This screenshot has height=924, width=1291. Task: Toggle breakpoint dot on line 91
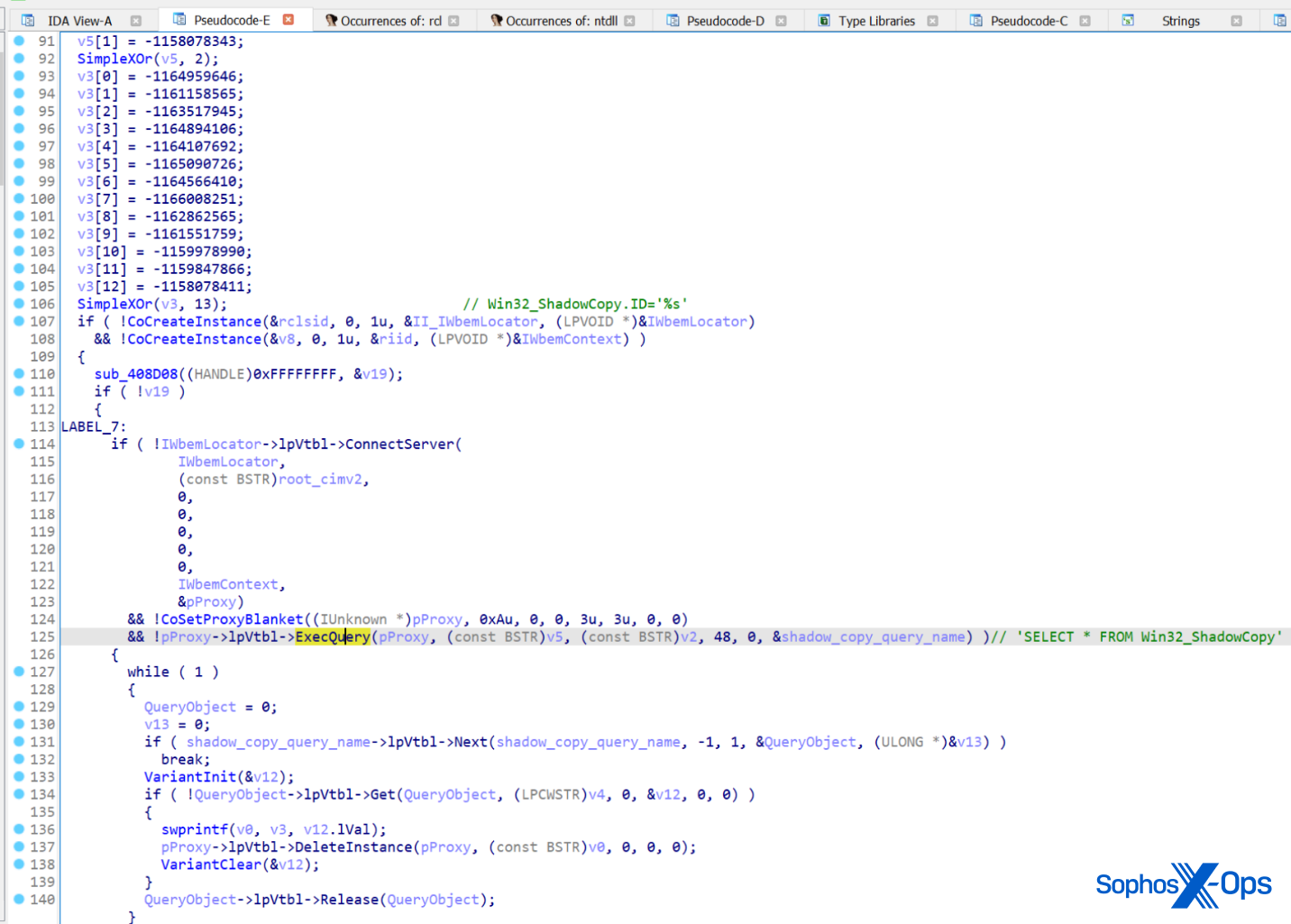19,41
